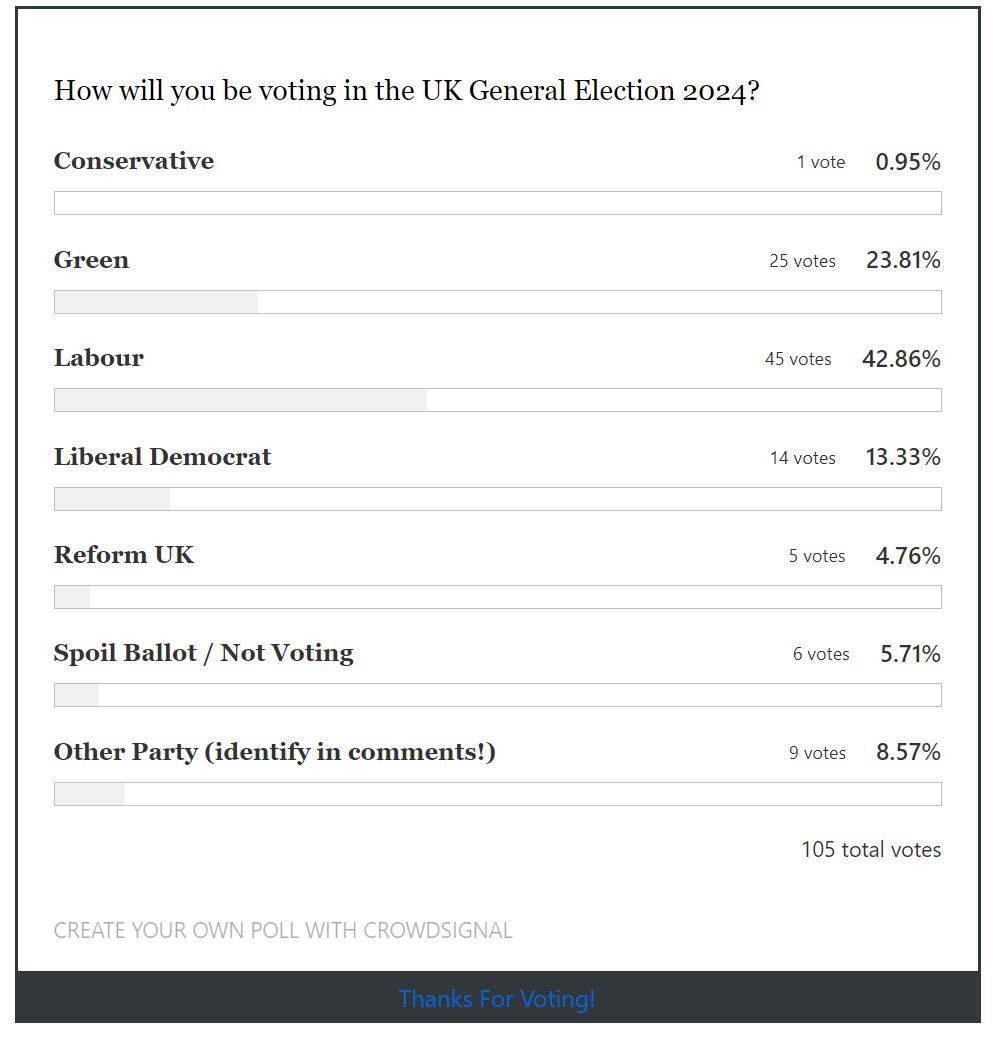Viewport: 993px width, 1038px height.
Task: Click 'Spoil Ballot / Not Voting' label
Action: [204, 653]
